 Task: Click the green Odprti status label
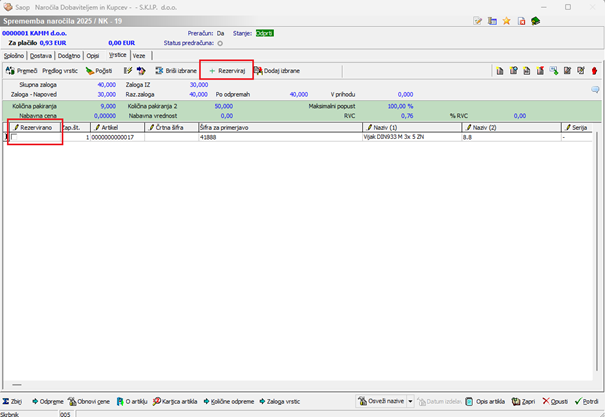(265, 34)
